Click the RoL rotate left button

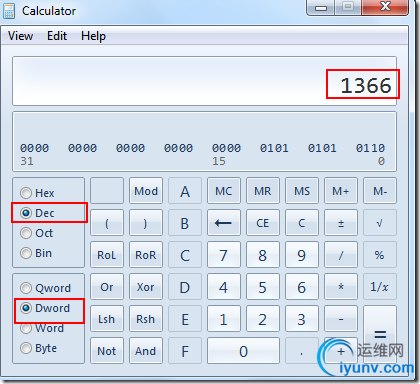(x=107, y=255)
